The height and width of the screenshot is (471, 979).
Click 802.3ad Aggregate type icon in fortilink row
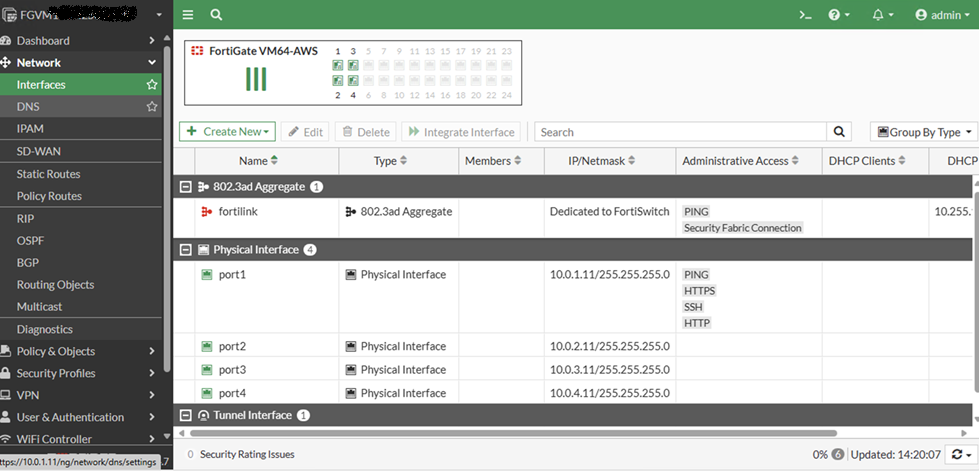(x=351, y=212)
